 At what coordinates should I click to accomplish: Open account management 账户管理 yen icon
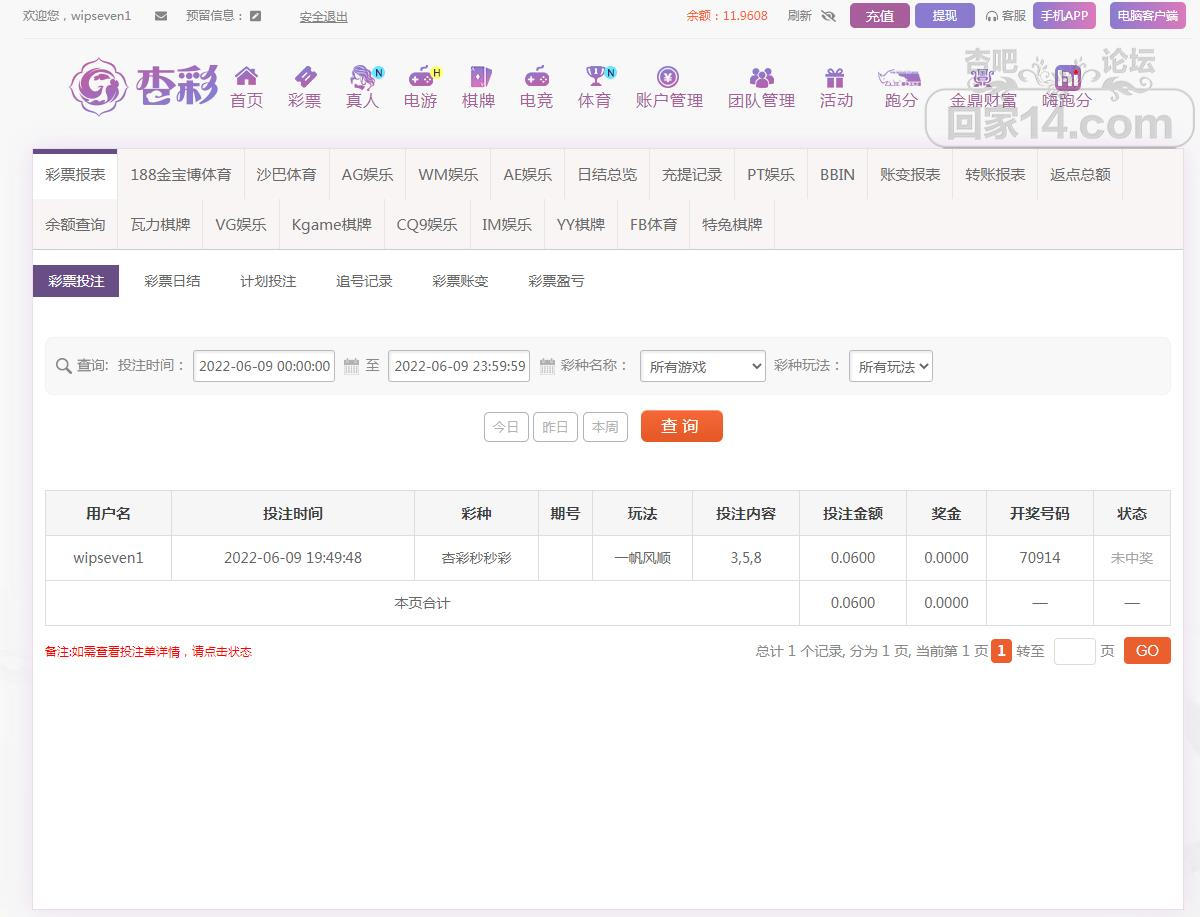coord(668,78)
